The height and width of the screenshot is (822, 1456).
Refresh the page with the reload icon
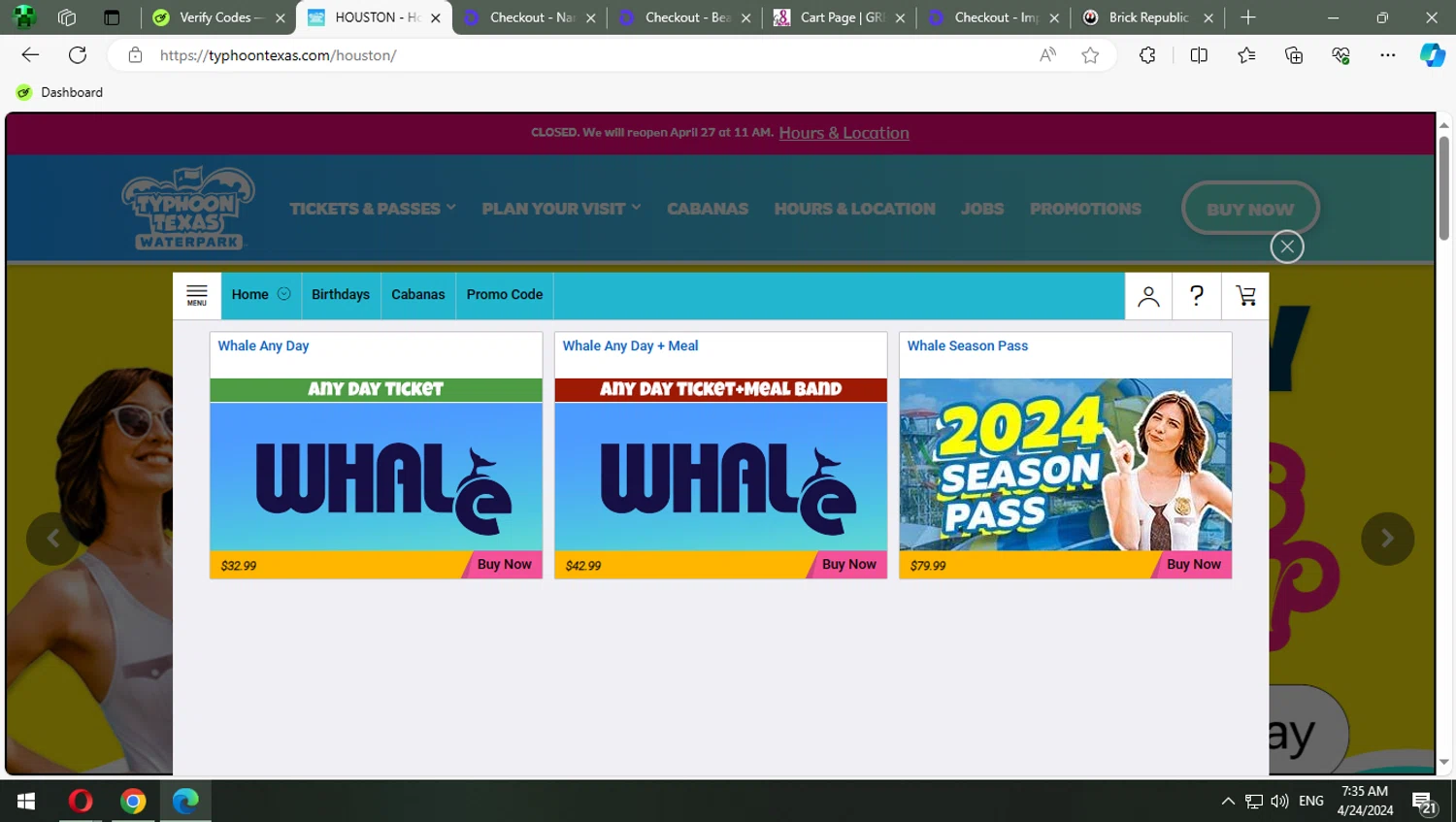(78, 55)
